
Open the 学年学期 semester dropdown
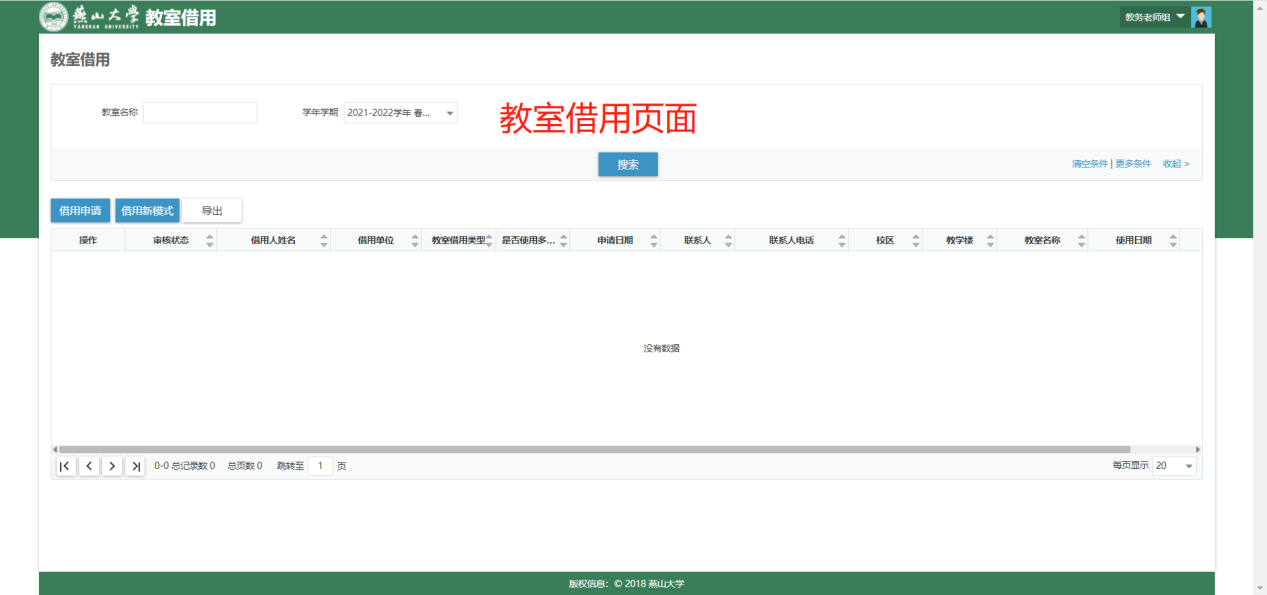pos(400,113)
